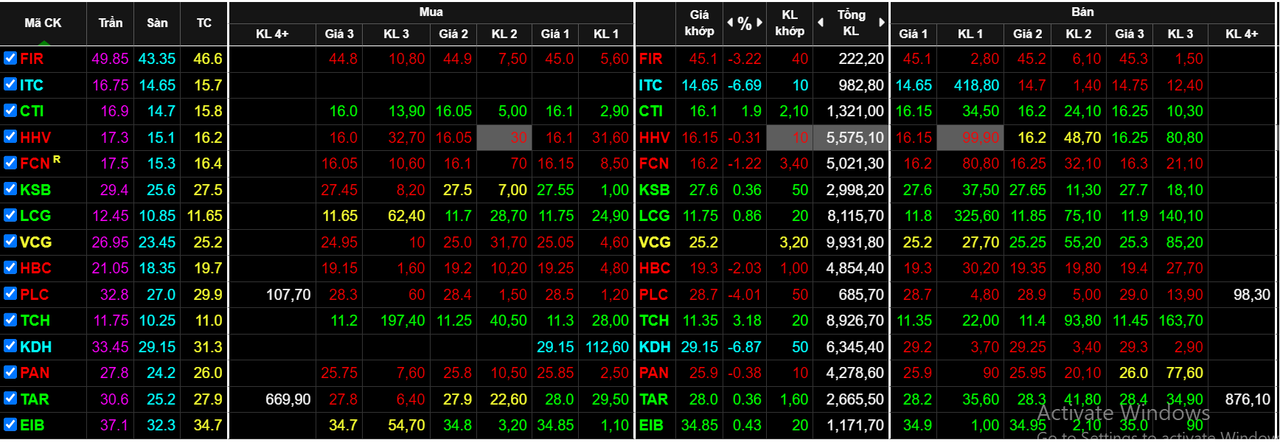
Task: Toggle the VCG row checkbox
Action: pos(10,241)
